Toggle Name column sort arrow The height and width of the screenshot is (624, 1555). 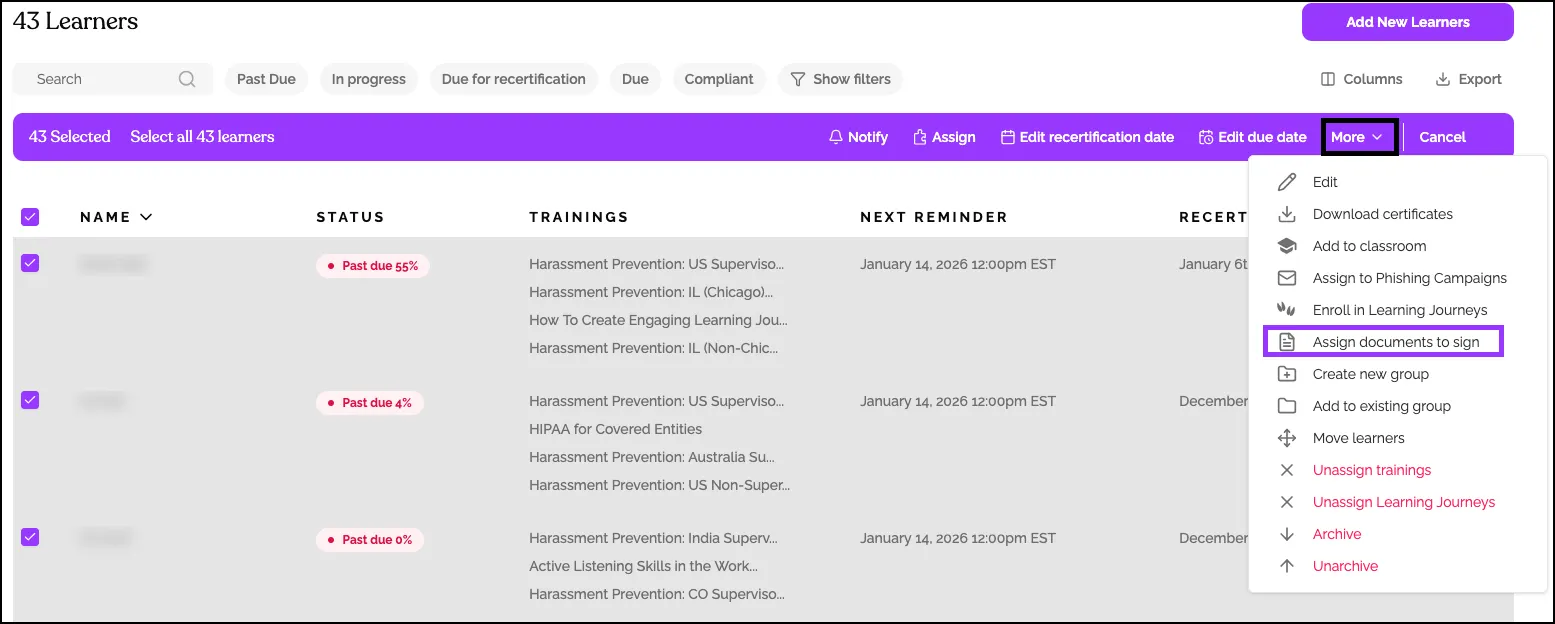(146, 217)
